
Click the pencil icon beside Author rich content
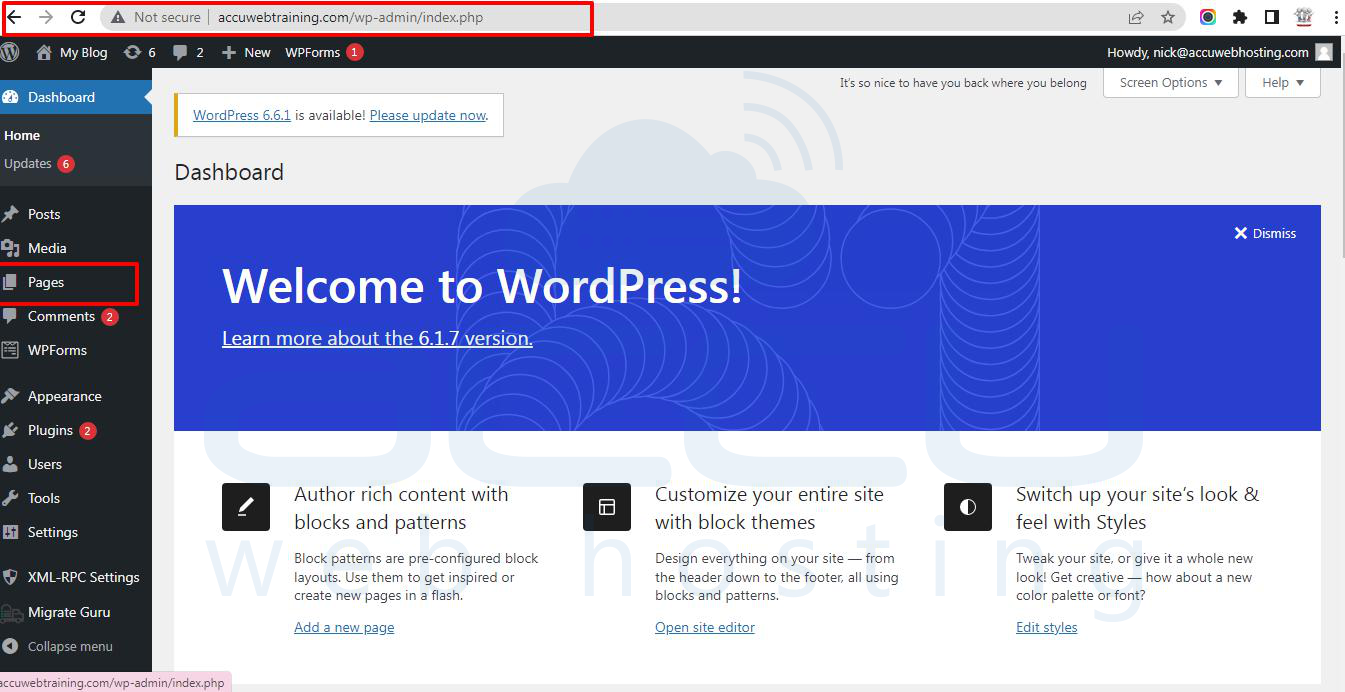tap(246, 507)
